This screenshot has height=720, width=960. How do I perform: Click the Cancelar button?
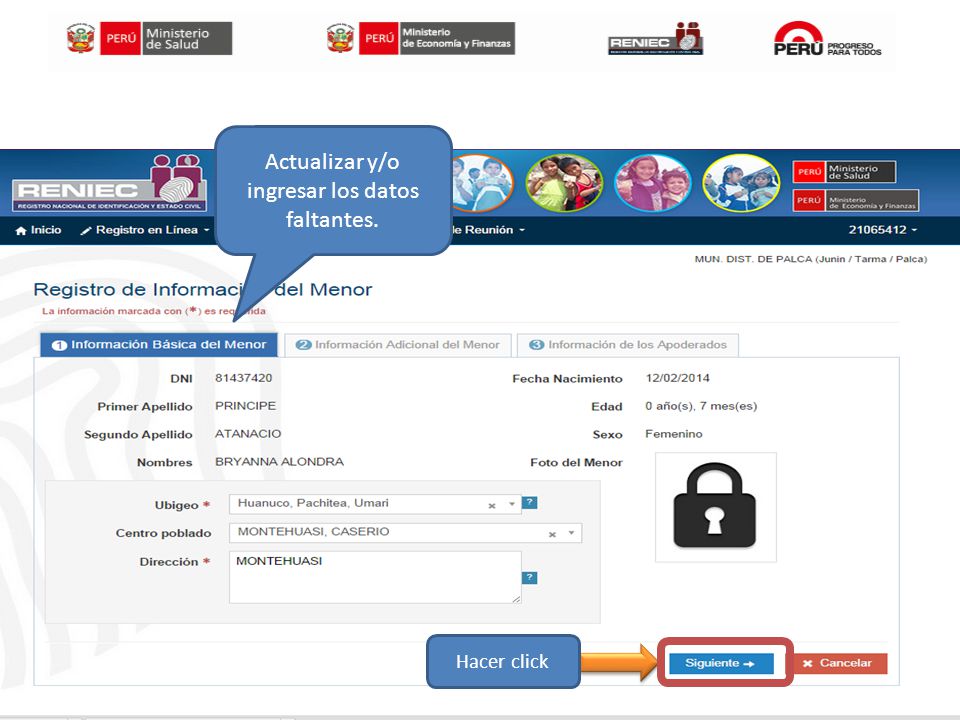coord(837,663)
